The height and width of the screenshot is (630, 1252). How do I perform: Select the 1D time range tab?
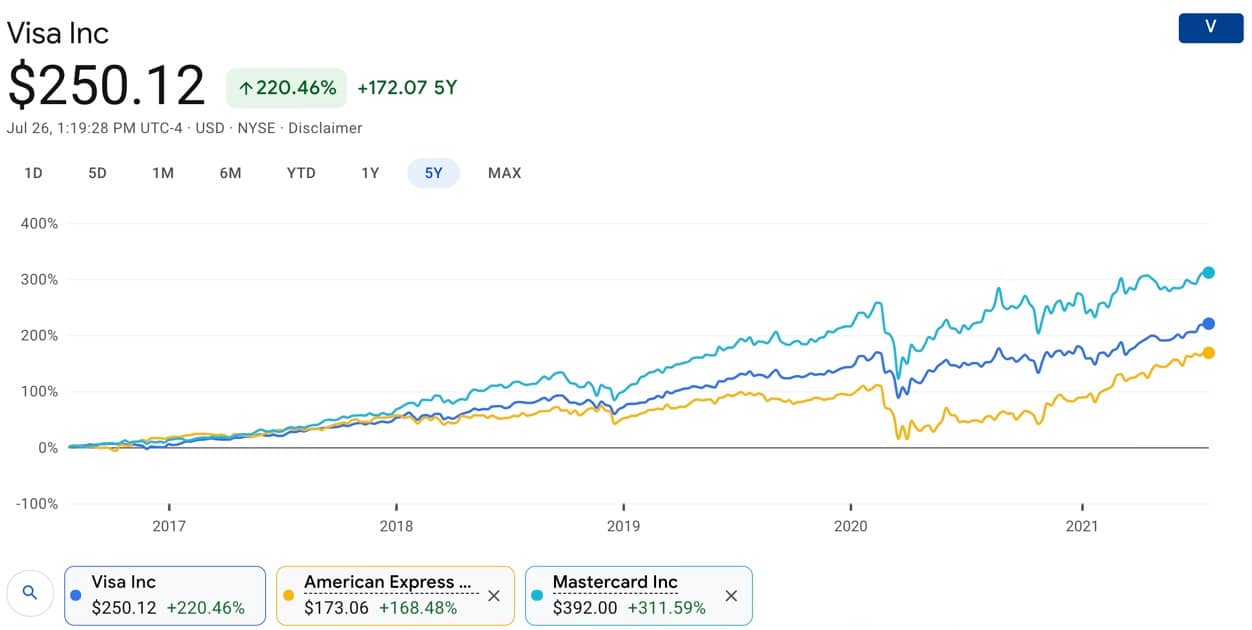pos(33,173)
